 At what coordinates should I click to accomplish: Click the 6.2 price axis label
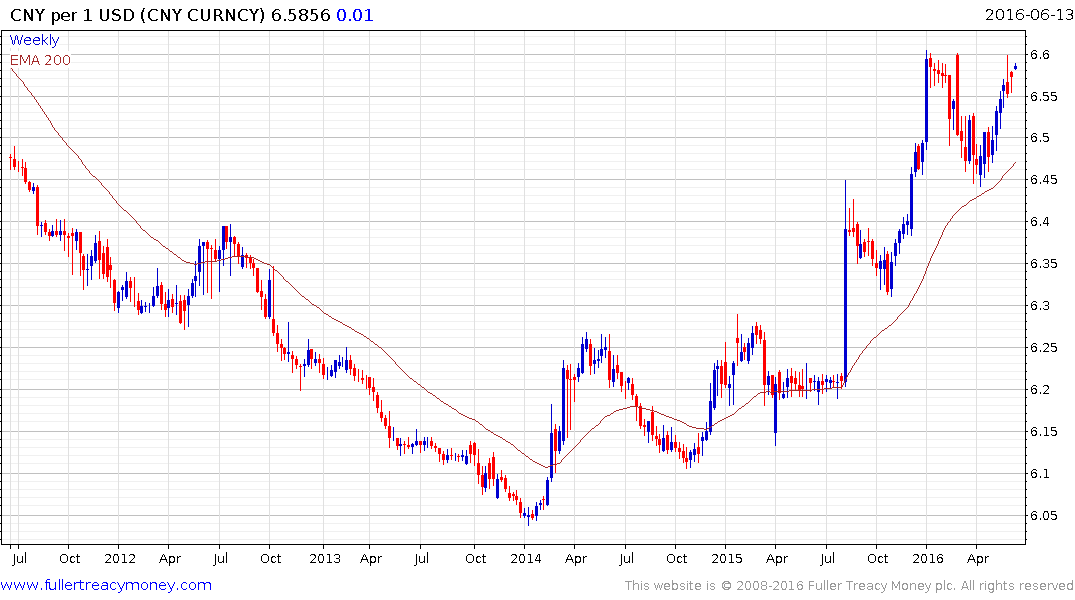pyautogui.click(x=1039, y=390)
